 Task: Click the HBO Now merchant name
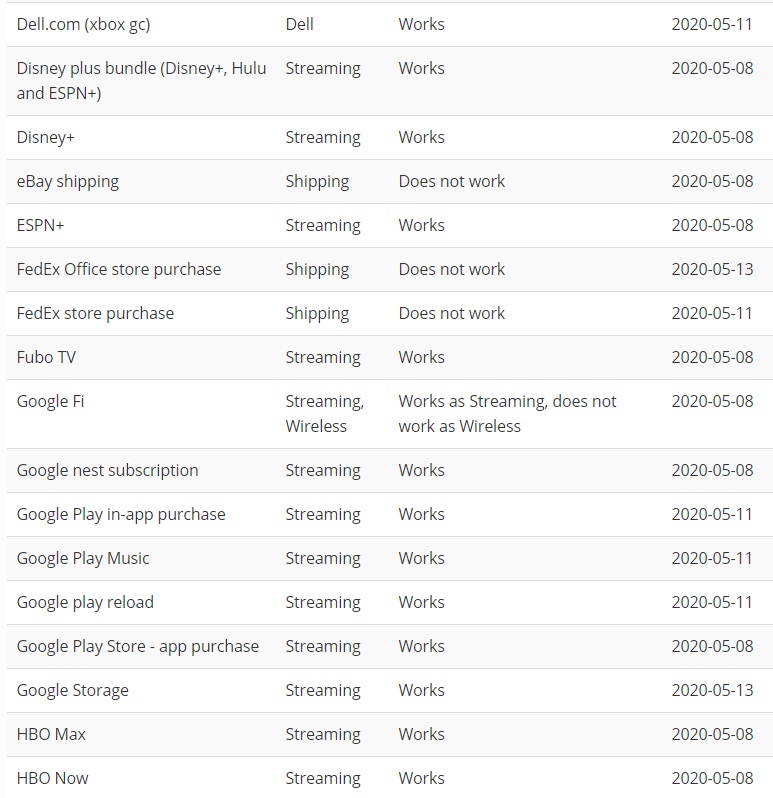point(52,779)
